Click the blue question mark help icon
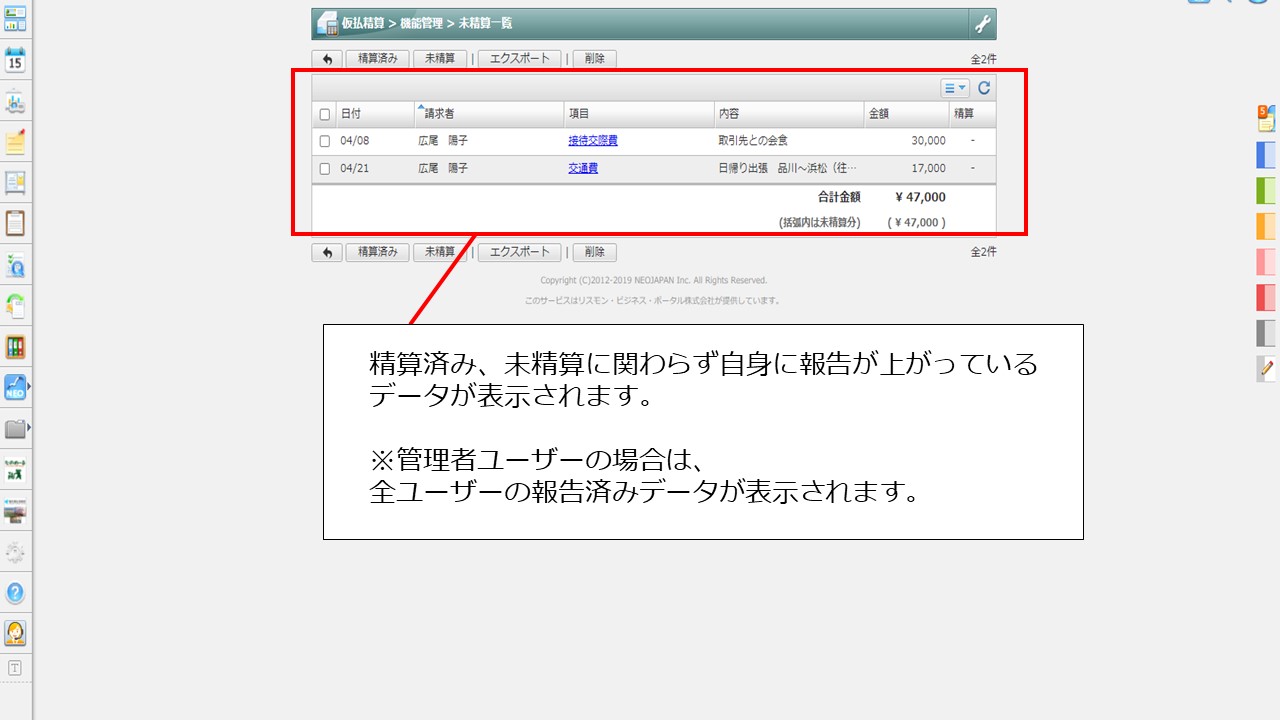 (x=15, y=593)
